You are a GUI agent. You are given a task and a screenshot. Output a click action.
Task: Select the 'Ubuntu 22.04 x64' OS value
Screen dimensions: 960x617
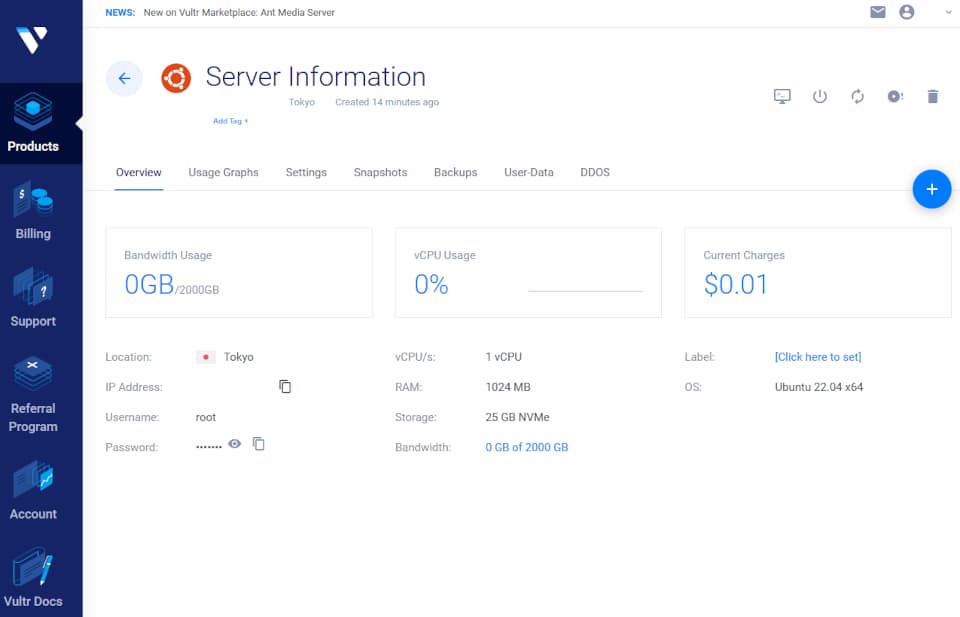point(819,387)
